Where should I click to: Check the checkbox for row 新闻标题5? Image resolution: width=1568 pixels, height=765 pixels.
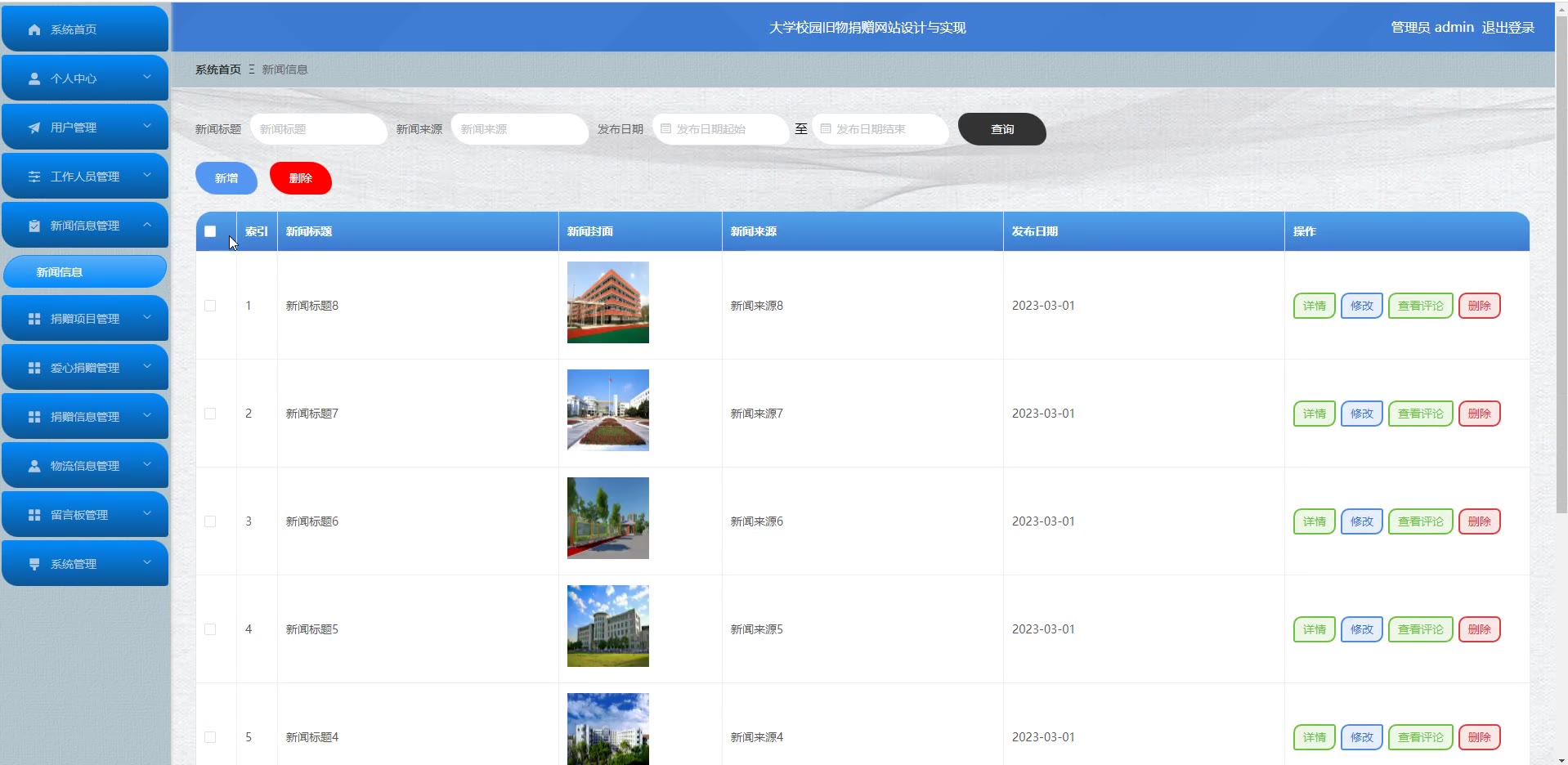point(210,629)
